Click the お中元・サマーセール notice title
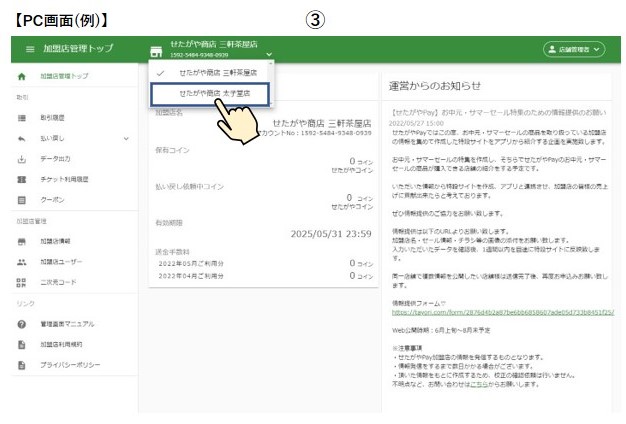 498,113
